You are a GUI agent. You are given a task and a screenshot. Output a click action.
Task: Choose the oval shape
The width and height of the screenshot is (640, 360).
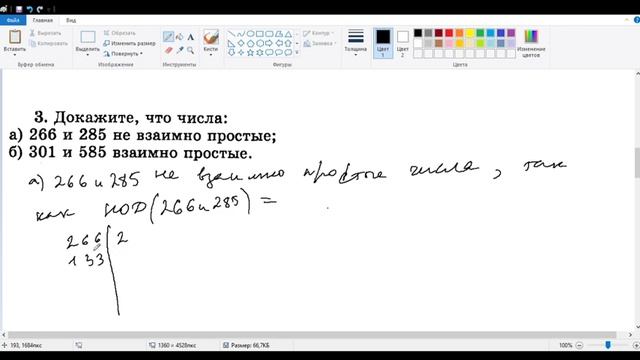click(x=250, y=33)
